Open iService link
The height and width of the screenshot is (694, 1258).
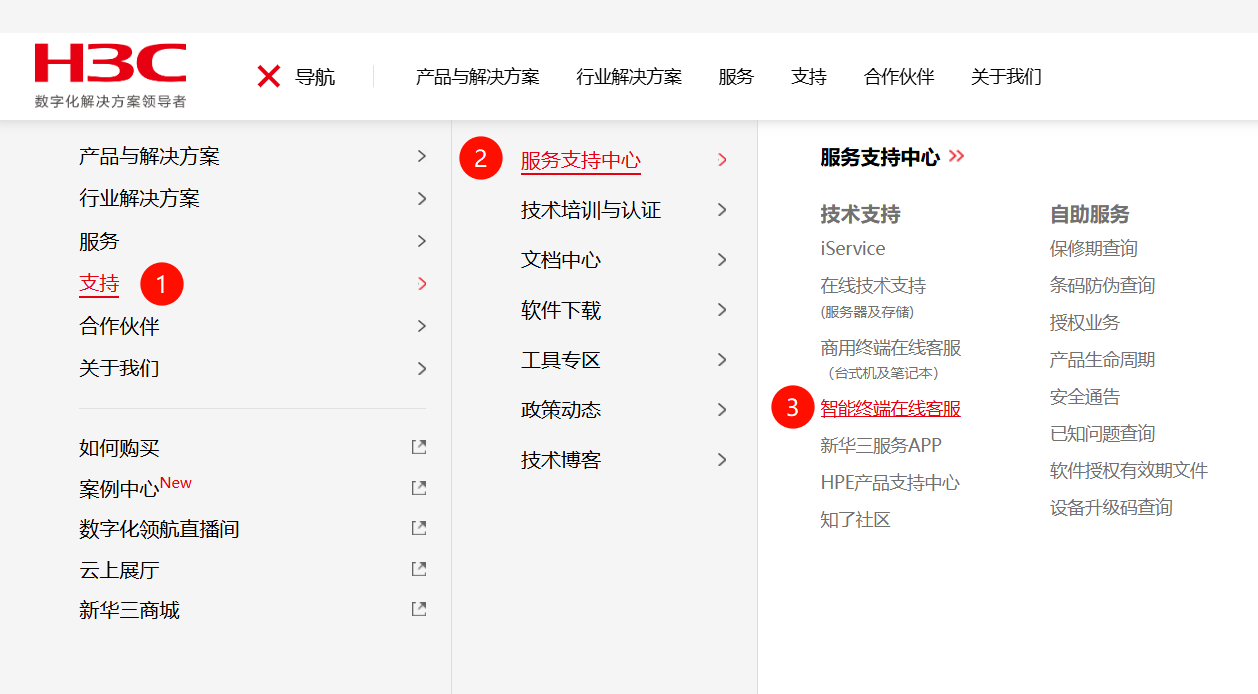tap(853, 248)
